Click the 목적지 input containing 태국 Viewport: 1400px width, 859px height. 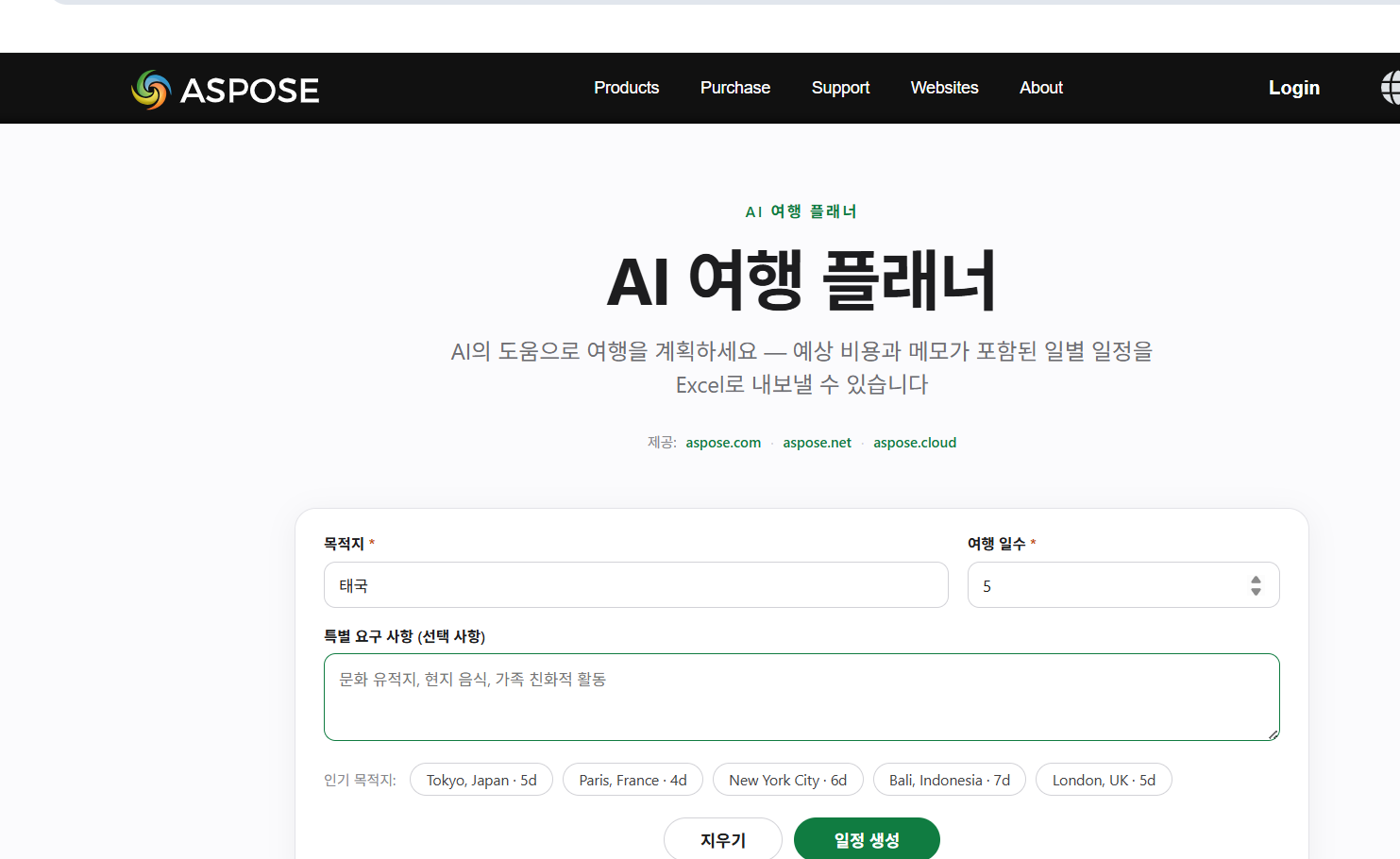(635, 585)
